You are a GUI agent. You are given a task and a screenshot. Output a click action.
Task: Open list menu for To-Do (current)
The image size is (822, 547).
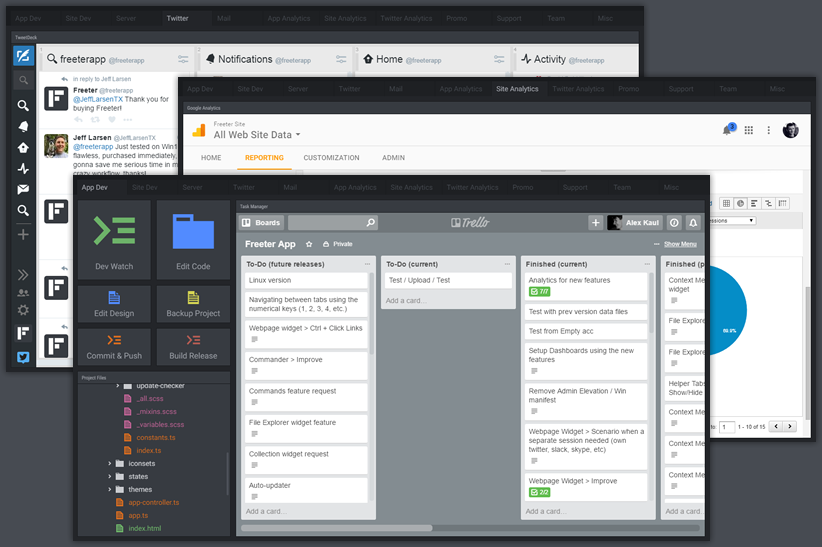point(507,264)
